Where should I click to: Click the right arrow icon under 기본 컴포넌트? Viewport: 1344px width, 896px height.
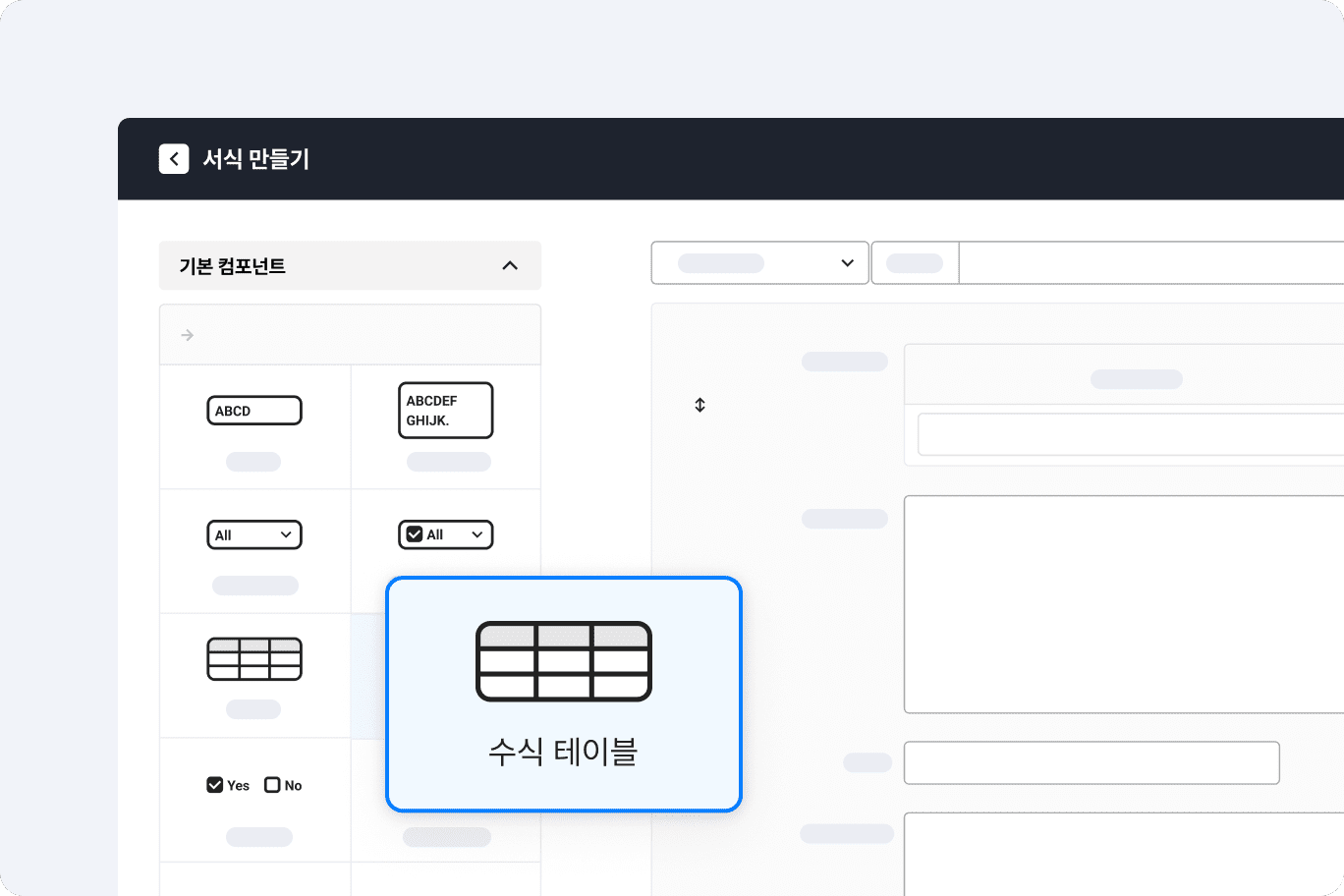[188, 336]
